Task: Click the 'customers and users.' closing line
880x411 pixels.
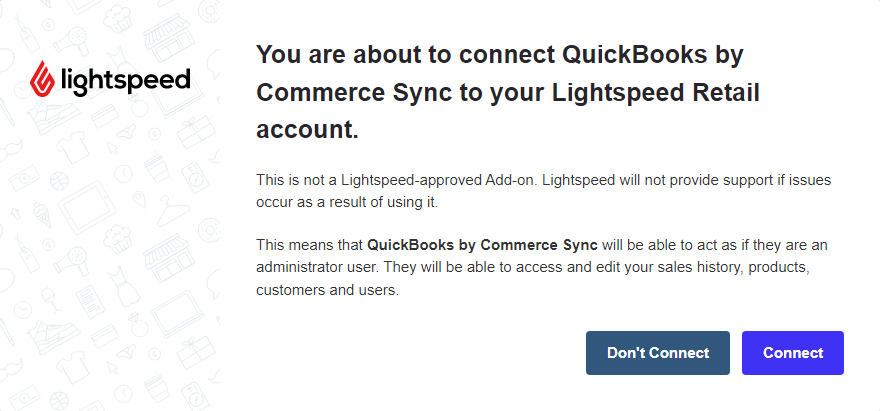Action: click(x=327, y=290)
